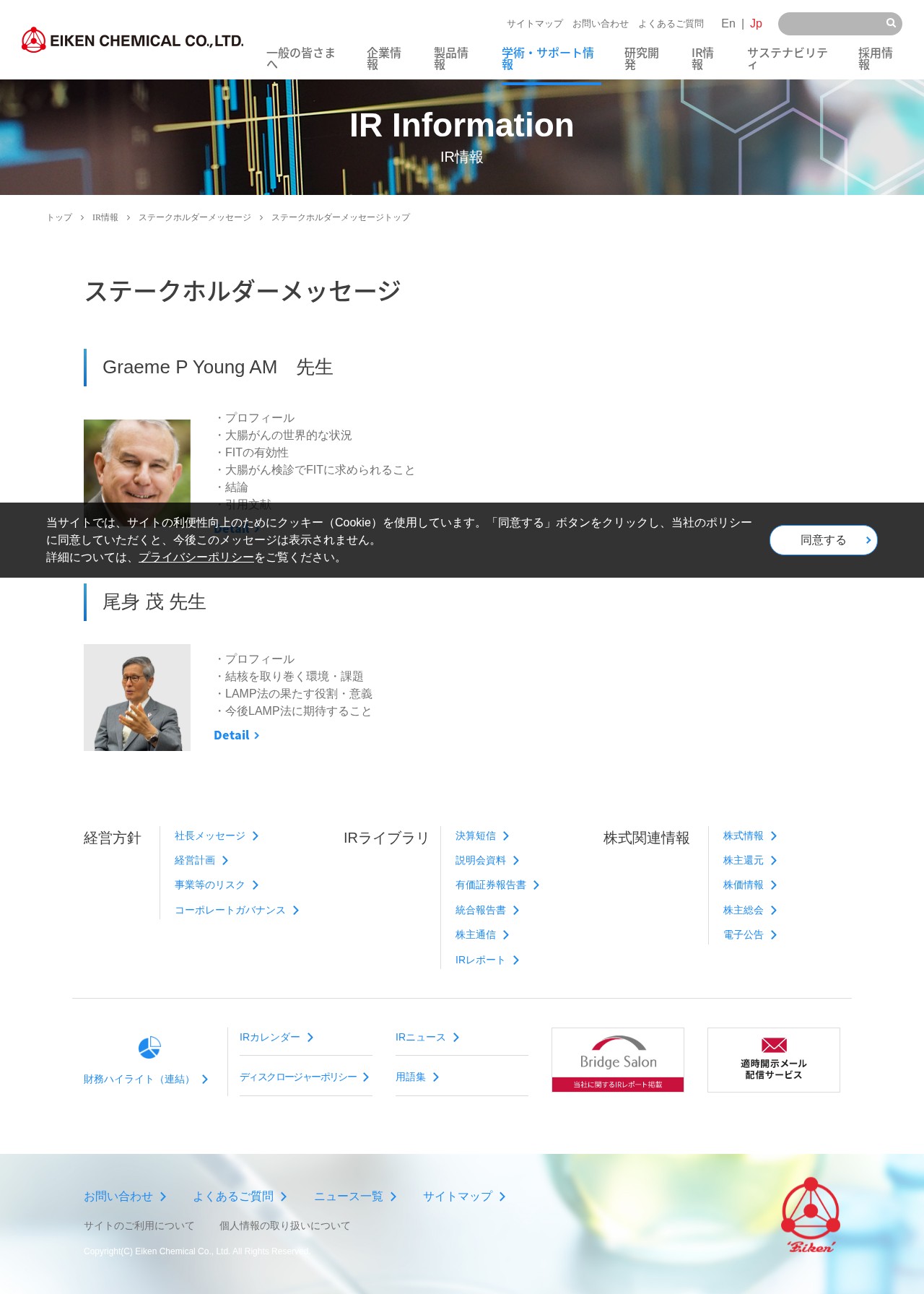The width and height of the screenshot is (924, 1294).
Task: Open the 社長メッセージ link
Action: click(x=217, y=835)
